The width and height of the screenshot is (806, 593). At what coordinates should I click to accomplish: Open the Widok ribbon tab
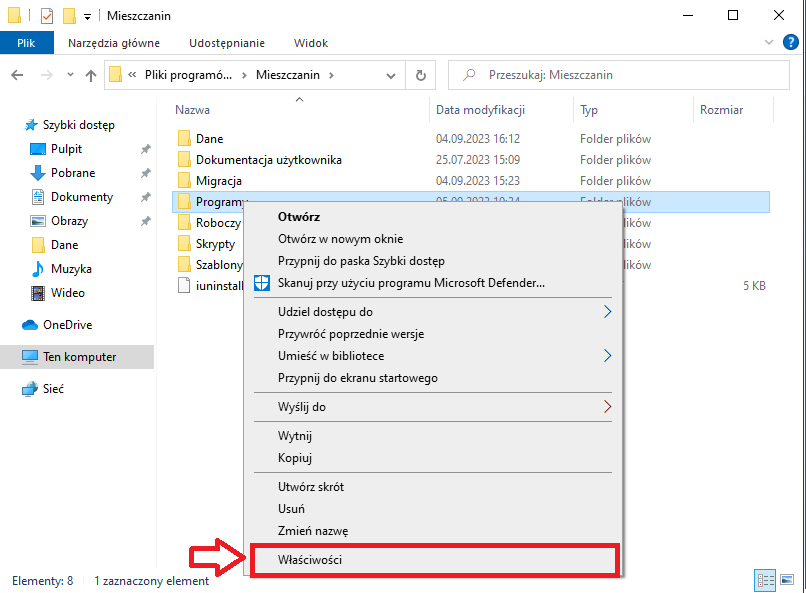coord(311,43)
